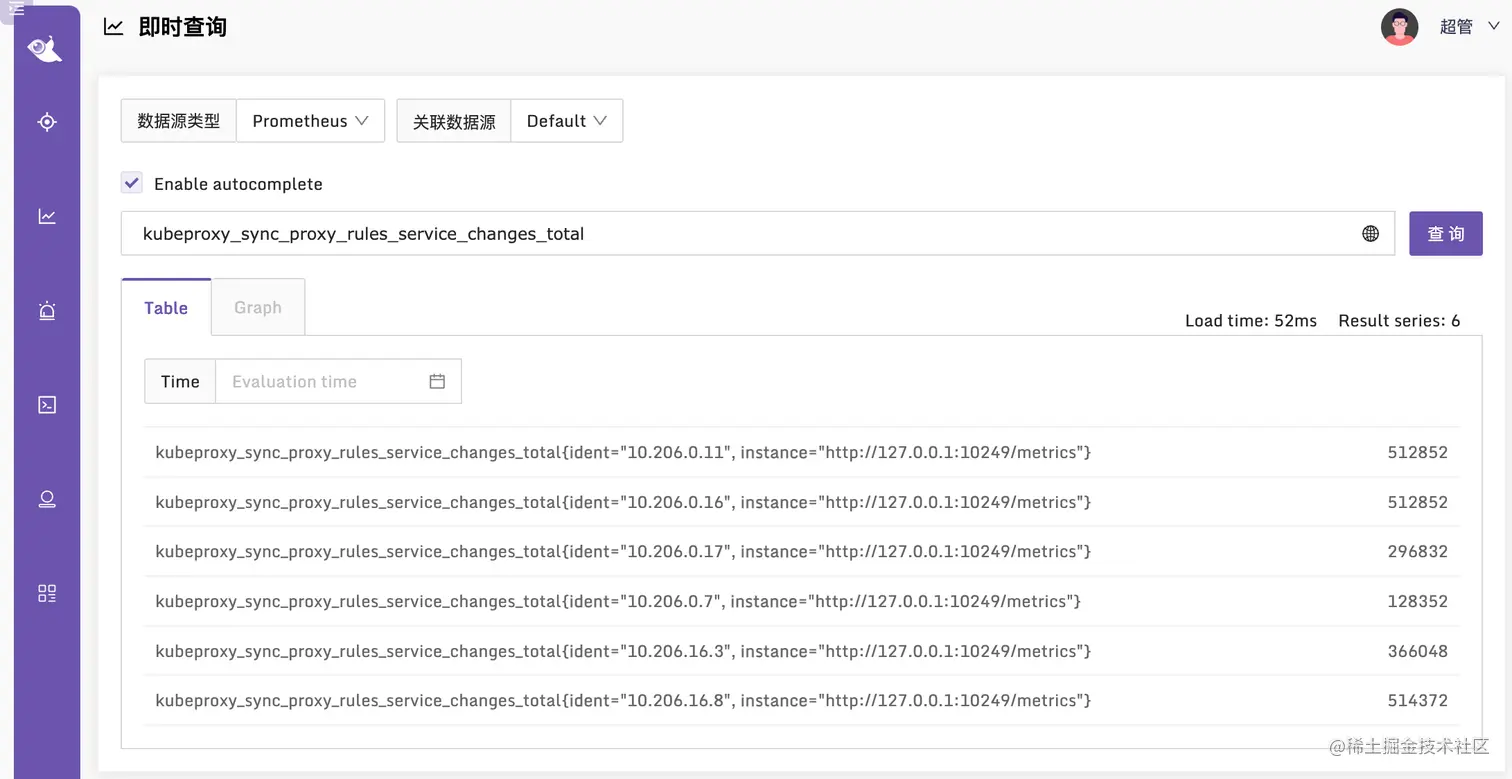Open the user profile icon in sidebar

pos(46,498)
